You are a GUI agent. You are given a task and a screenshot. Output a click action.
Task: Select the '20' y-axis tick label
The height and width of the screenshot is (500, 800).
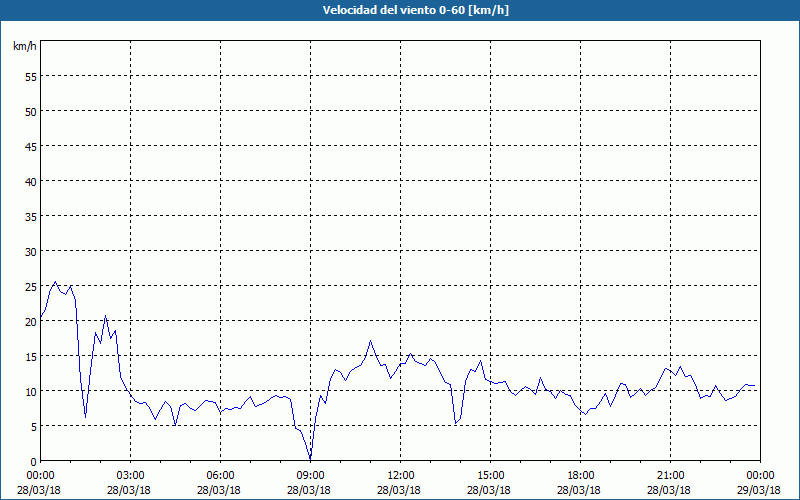31,321
